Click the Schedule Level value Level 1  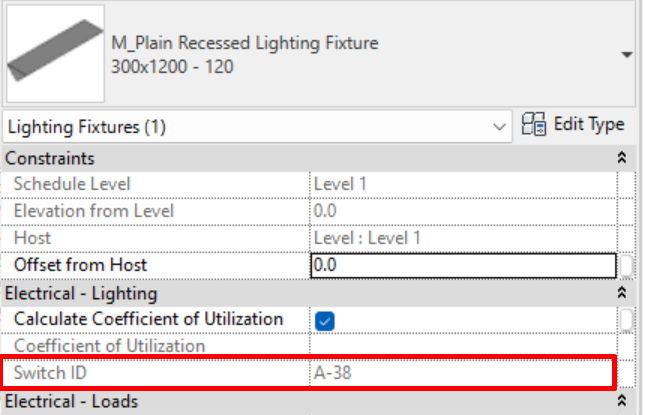340,184
